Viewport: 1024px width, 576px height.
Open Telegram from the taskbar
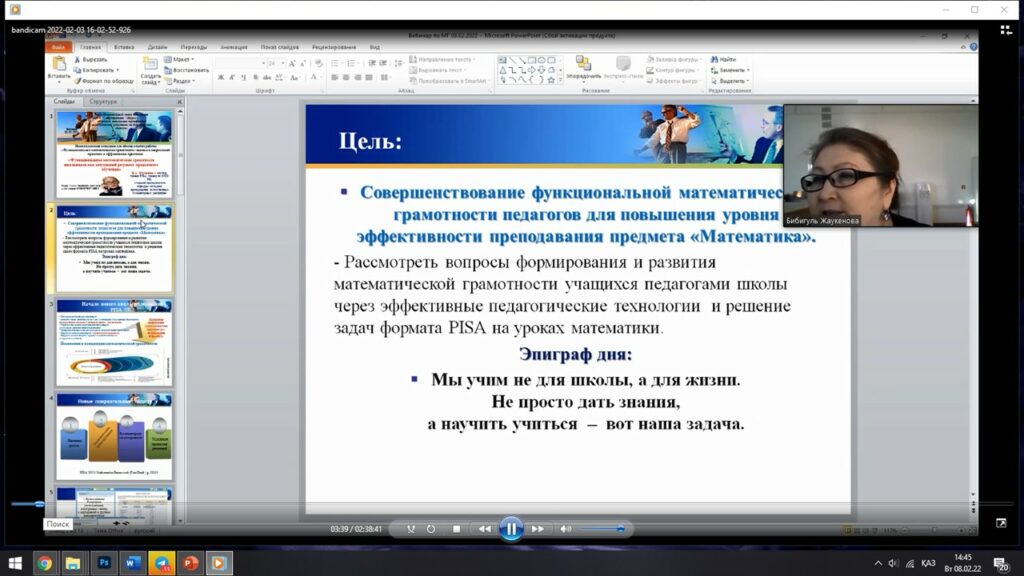tap(161, 562)
